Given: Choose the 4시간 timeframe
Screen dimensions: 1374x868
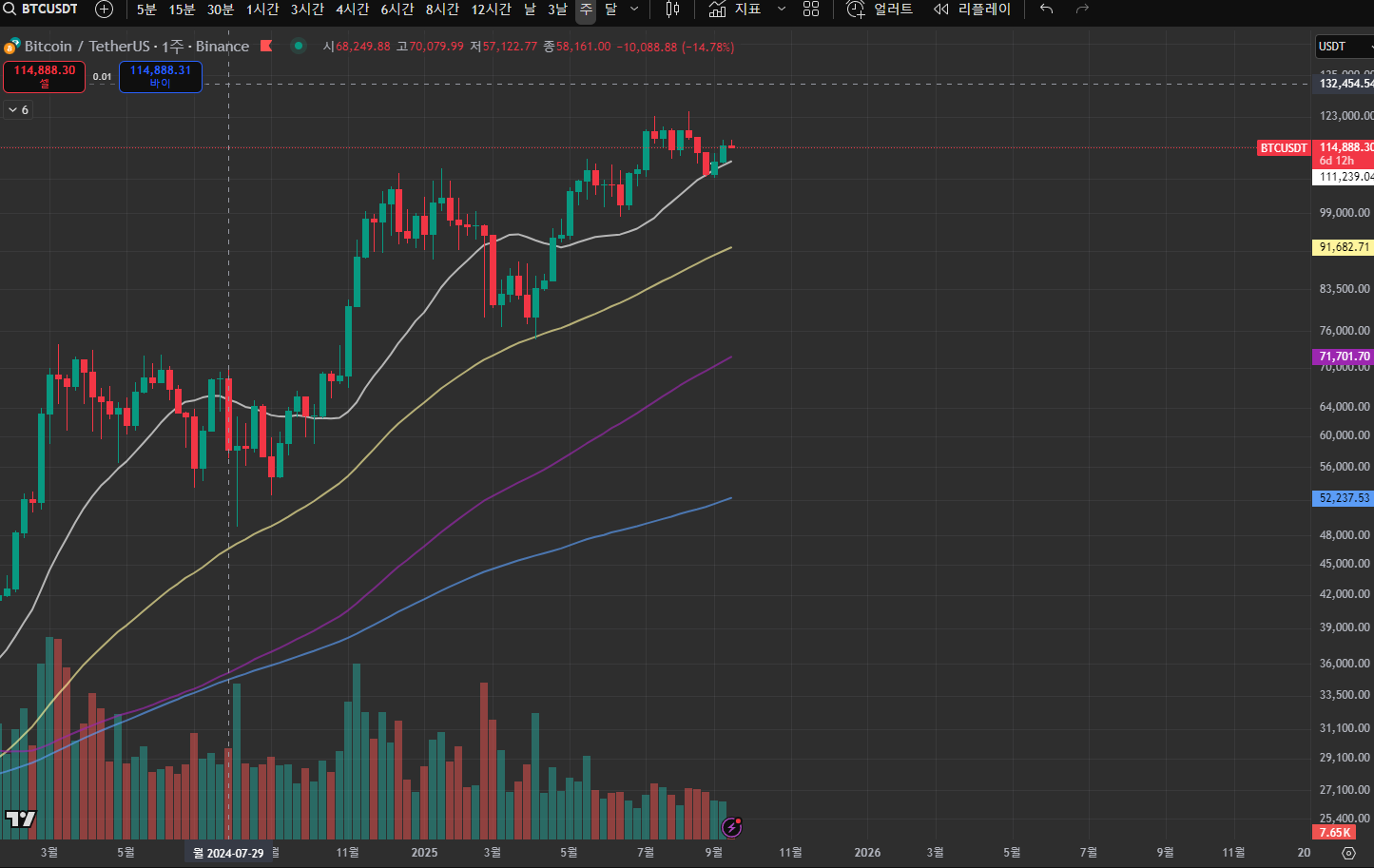Looking at the screenshot, I should [352, 10].
